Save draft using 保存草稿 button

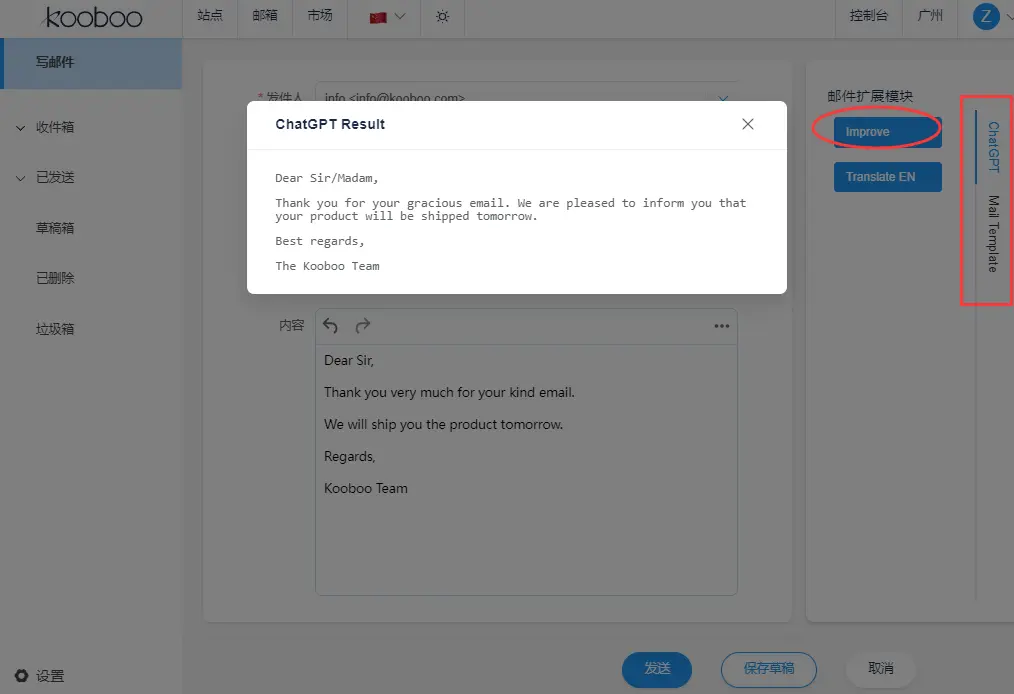click(x=768, y=669)
